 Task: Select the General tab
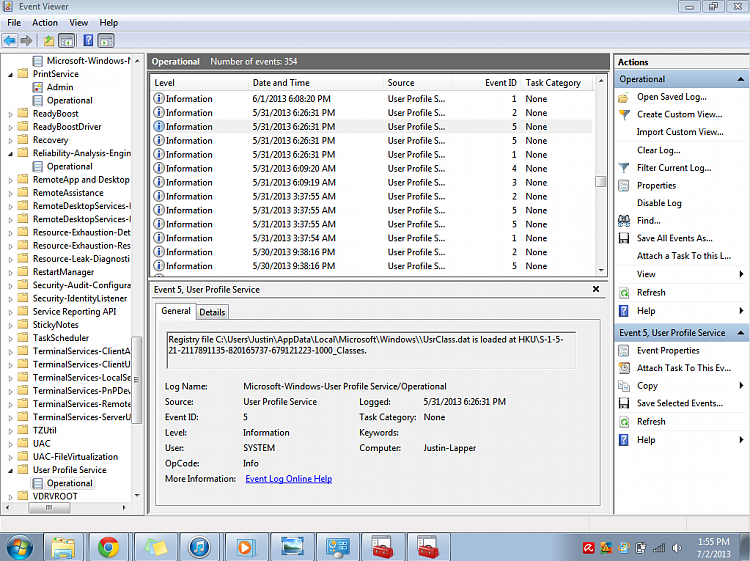176,311
